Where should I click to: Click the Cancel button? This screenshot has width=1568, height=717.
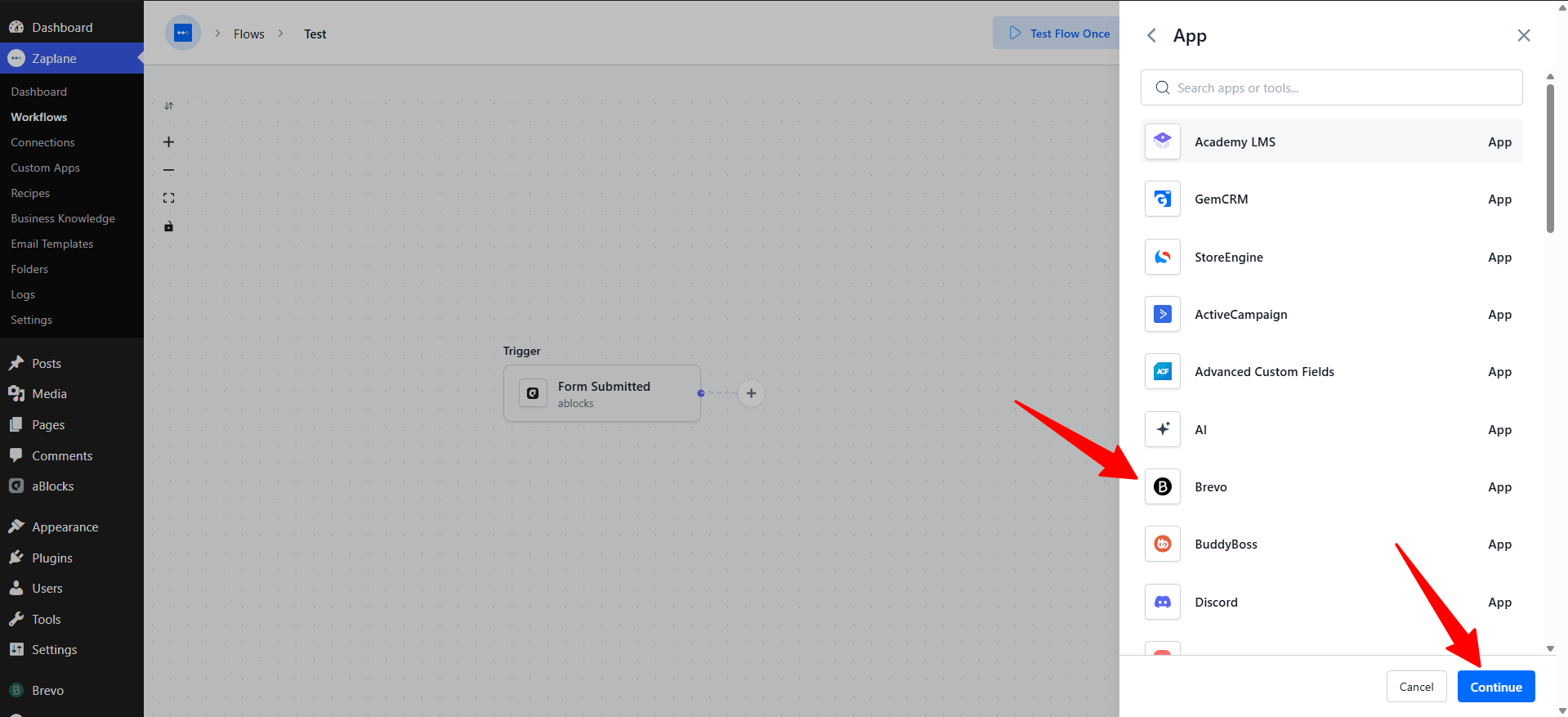pos(1417,687)
